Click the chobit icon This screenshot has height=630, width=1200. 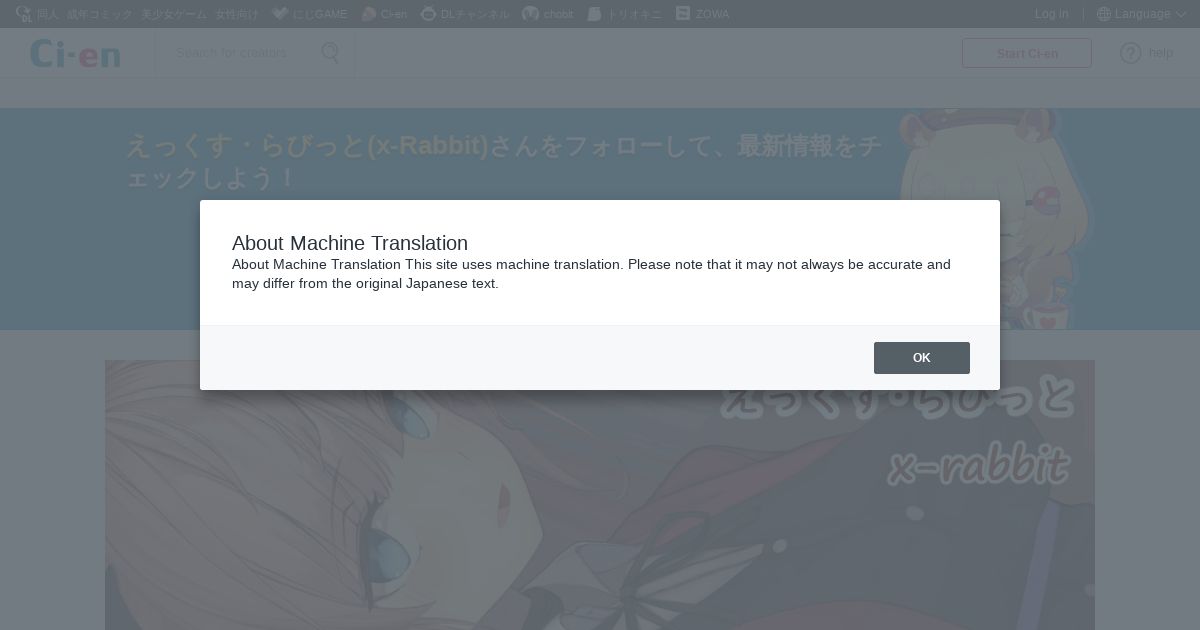(530, 14)
